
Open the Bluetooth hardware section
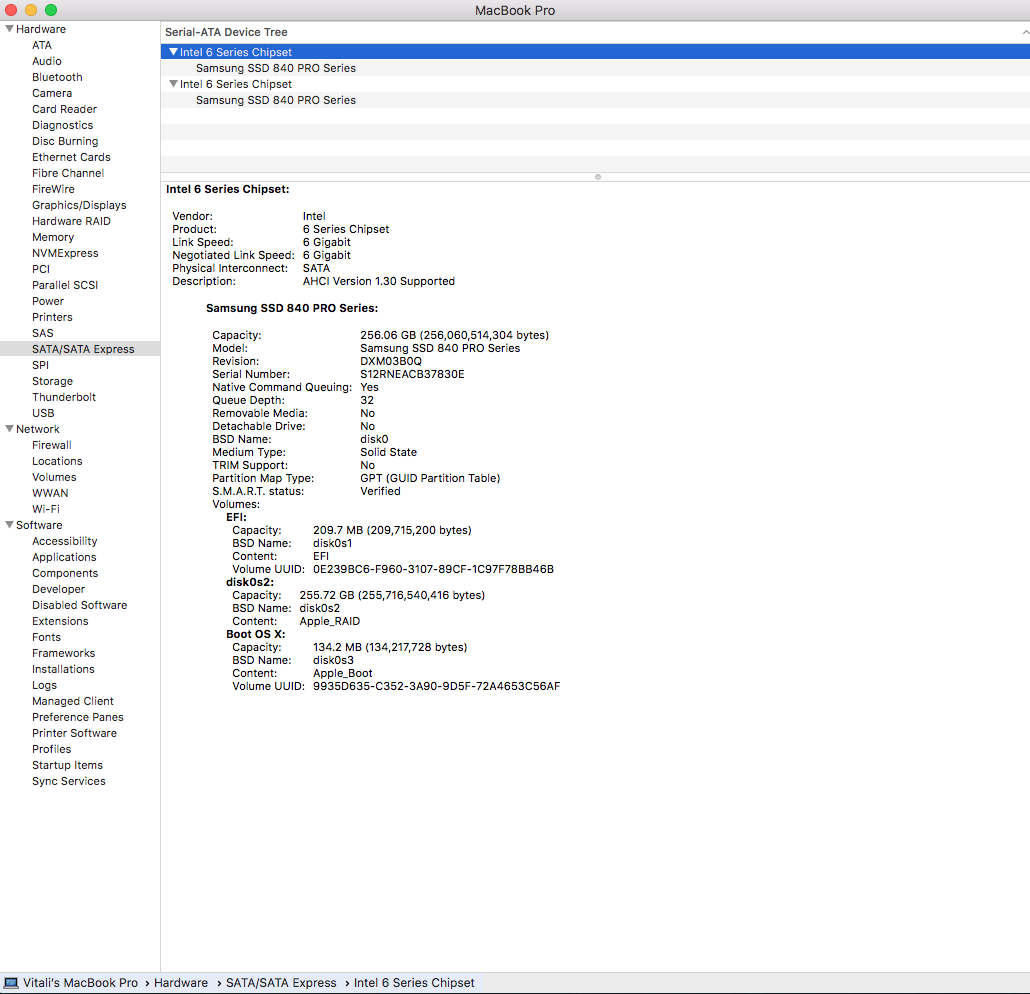click(57, 77)
